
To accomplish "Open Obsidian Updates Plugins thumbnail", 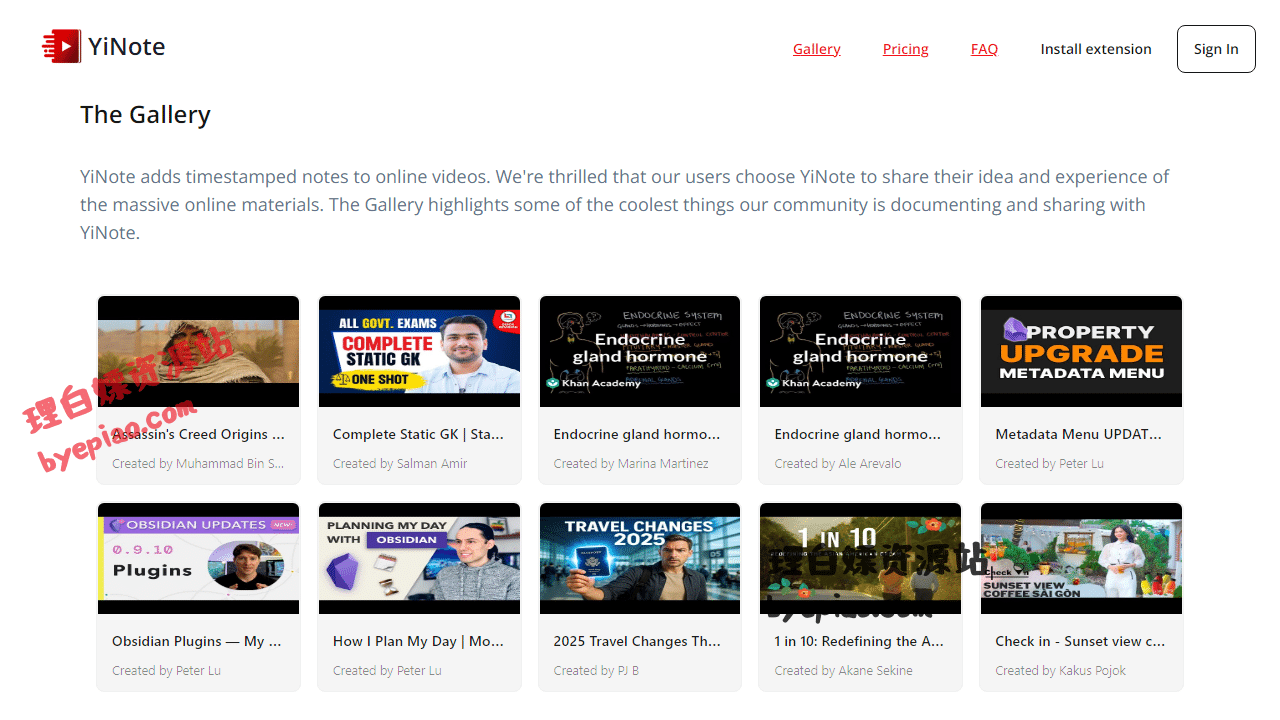I will 198,558.
